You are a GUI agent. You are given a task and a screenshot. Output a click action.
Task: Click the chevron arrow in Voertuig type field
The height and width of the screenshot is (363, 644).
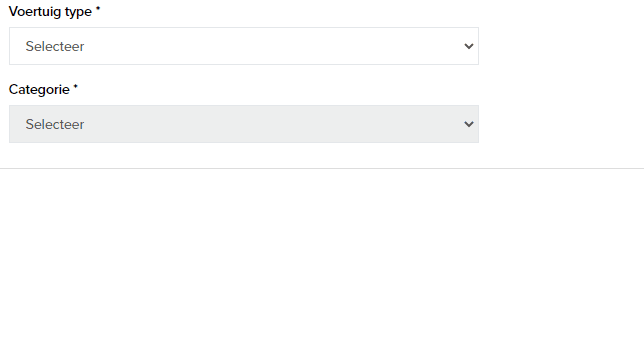pyautogui.click(x=469, y=46)
